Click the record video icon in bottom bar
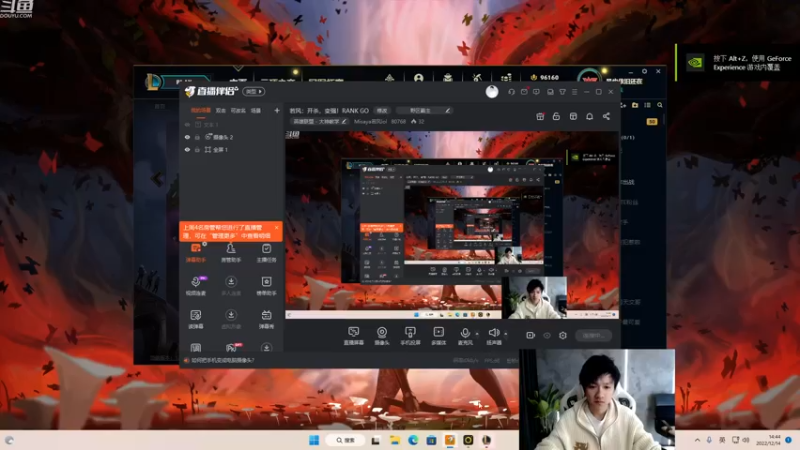The width and height of the screenshot is (800, 450). [x=531, y=335]
